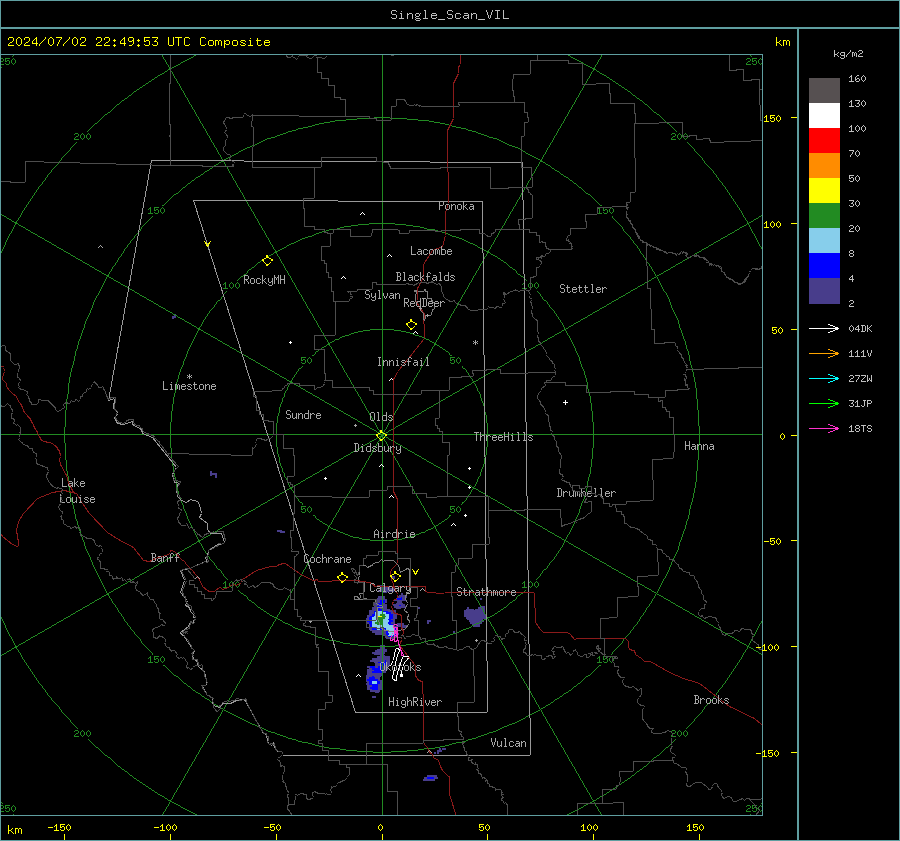Pick the green 20-30 kg/m2 color swatch

coord(824,216)
